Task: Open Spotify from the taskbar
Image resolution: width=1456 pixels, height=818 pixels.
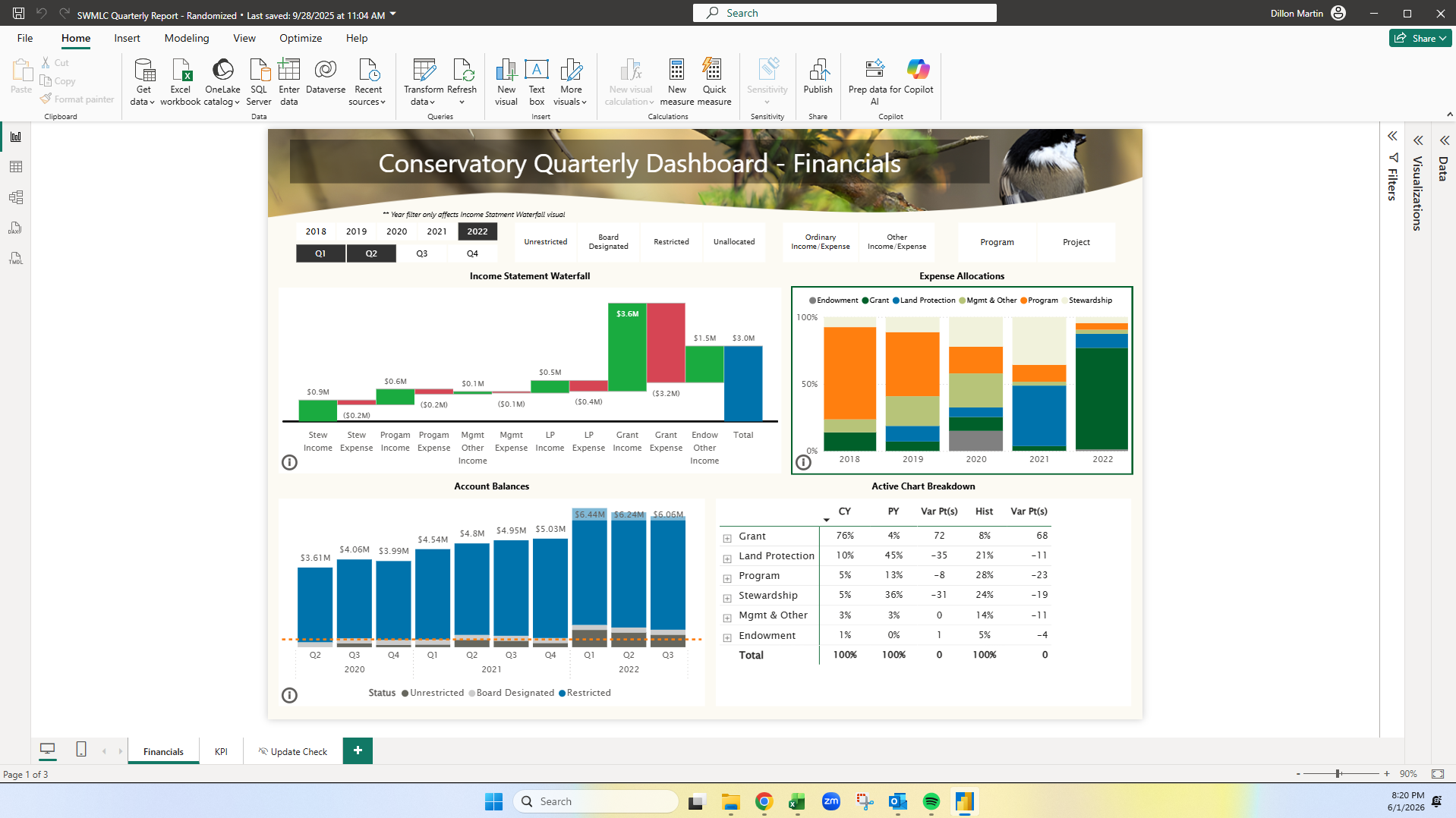Action: click(x=931, y=801)
